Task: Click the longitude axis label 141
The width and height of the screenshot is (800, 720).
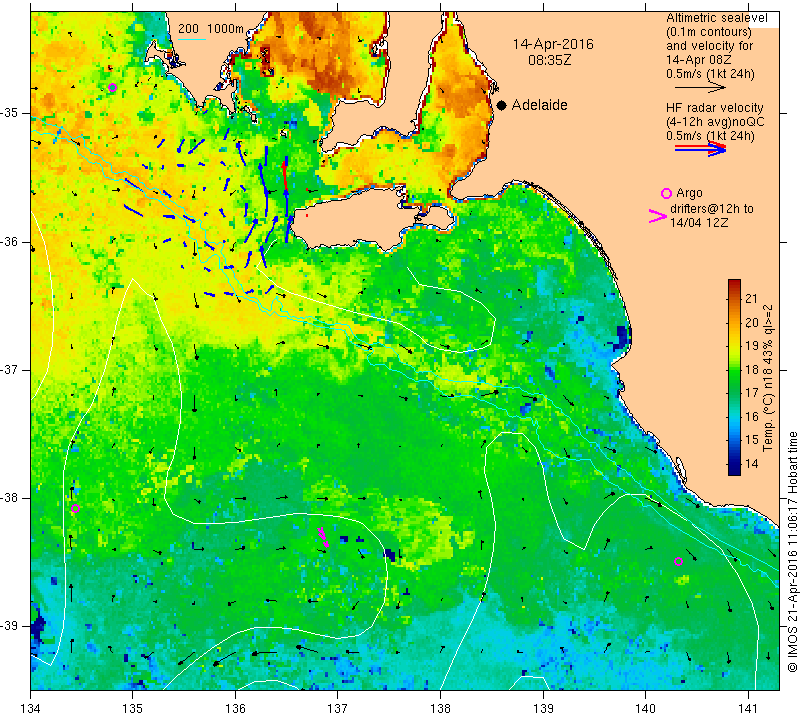Action: (x=748, y=708)
